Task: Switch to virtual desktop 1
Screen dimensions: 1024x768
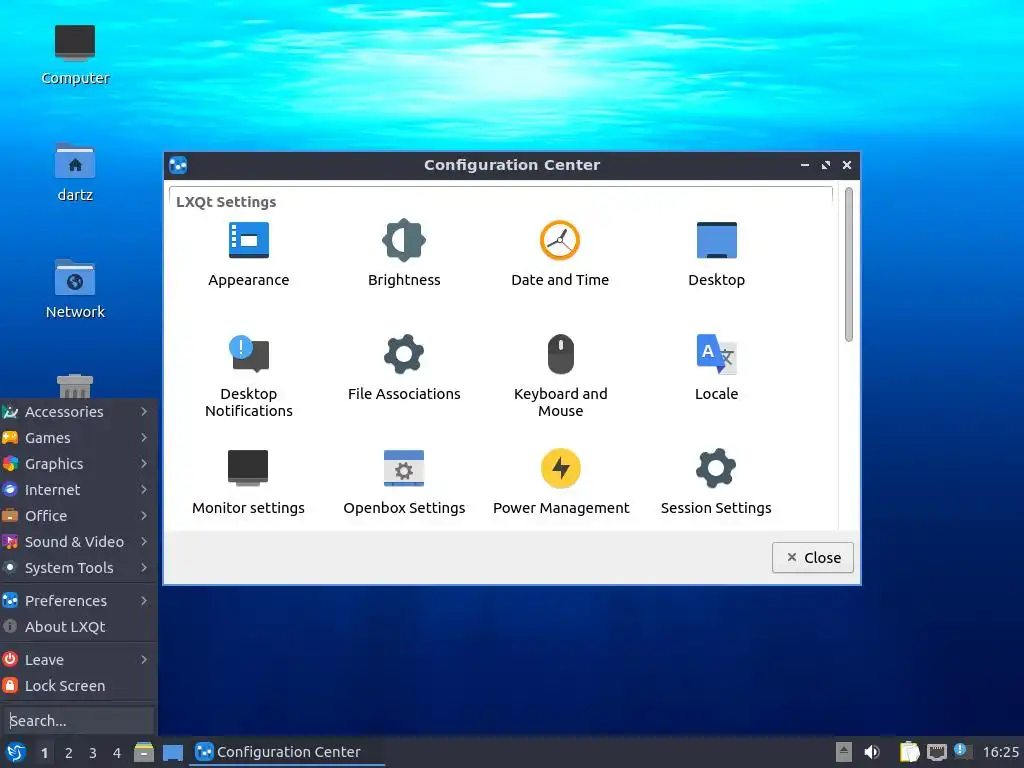Action: point(44,753)
